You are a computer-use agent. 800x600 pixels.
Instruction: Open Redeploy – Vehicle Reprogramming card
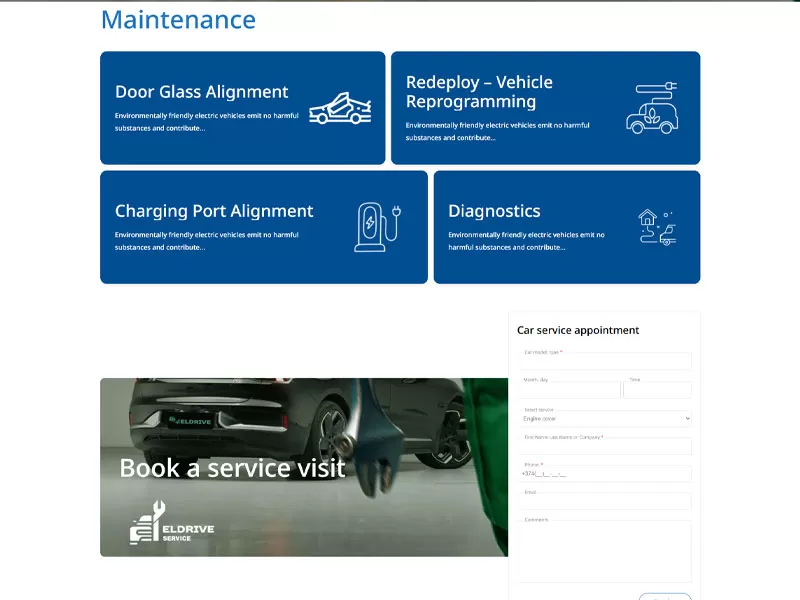[x=479, y=92]
